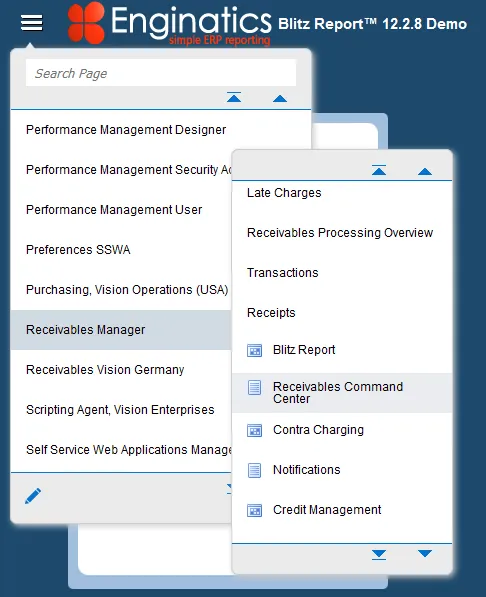
Task: Jump to top arrow in Receivables submenu
Action: [379, 170]
